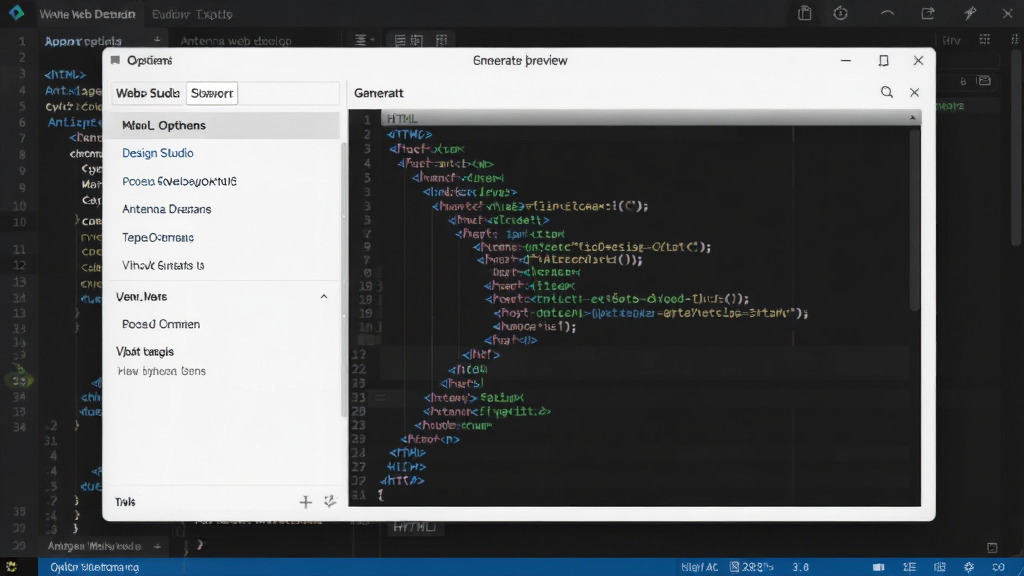Image resolution: width=1024 pixels, height=576 pixels.
Task: Click the flag icon beside the Options title
Action: pos(116,60)
